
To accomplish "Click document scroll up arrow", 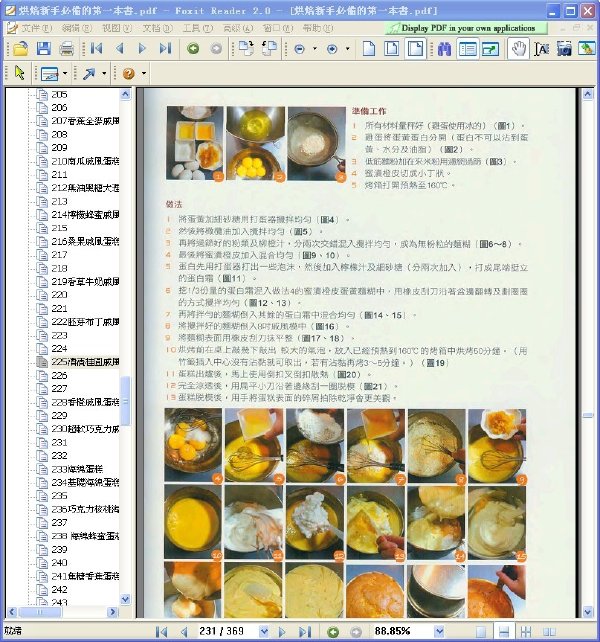I will (x=588, y=95).
